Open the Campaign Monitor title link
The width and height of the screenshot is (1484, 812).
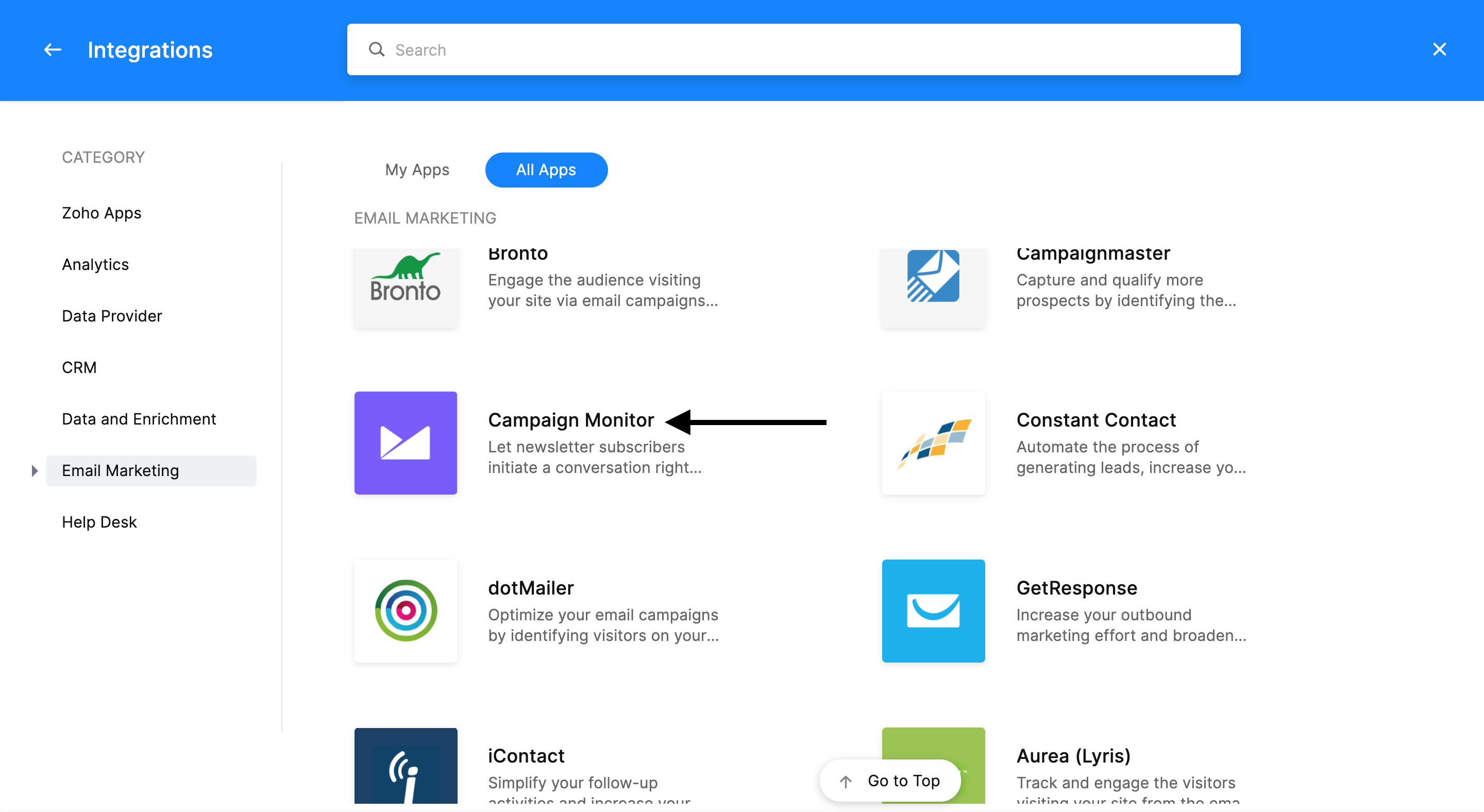click(x=570, y=420)
